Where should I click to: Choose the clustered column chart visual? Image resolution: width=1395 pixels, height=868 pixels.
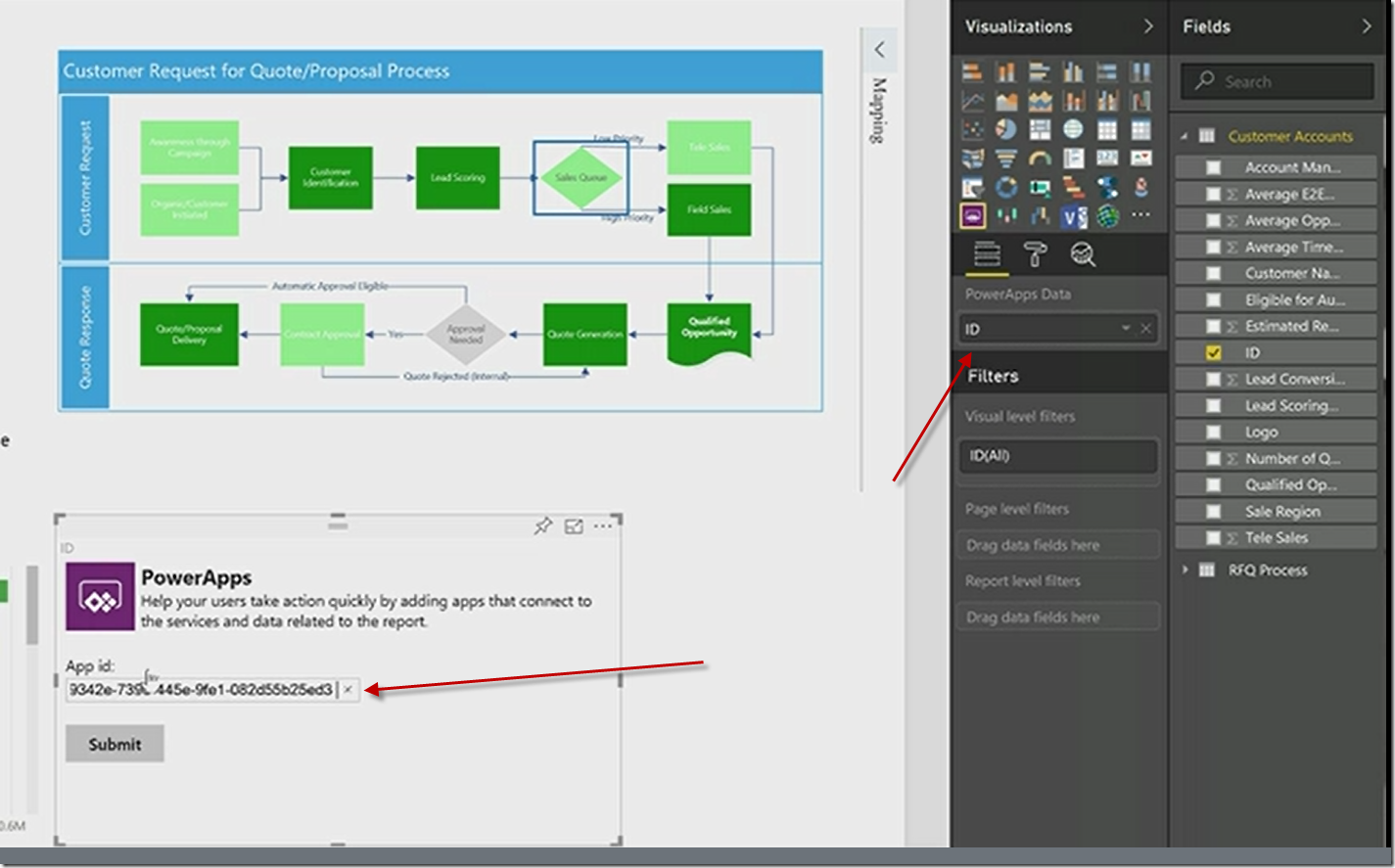tap(1074, 71)
